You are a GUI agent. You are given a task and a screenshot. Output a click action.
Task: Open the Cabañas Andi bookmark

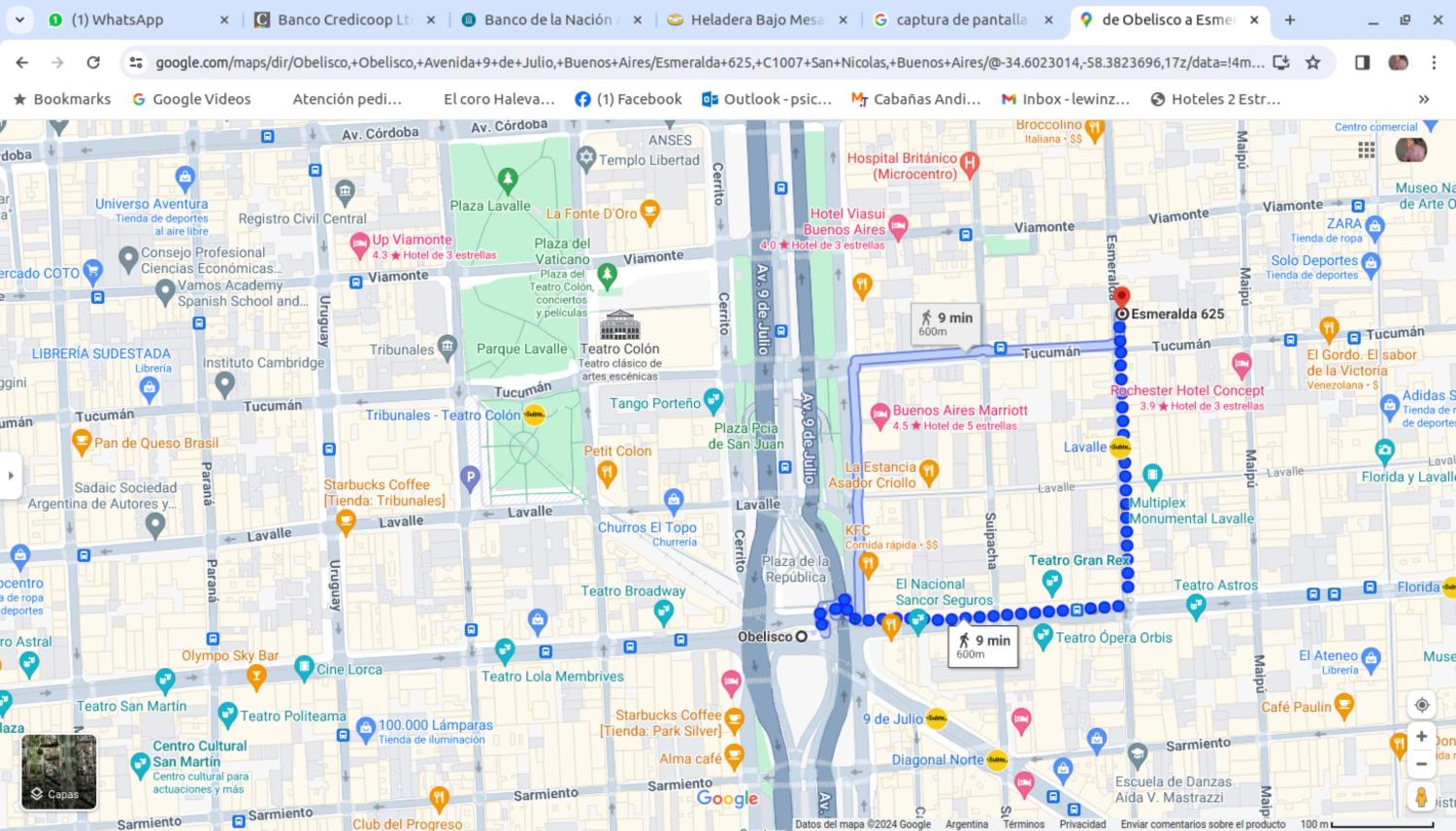(916, 99)
